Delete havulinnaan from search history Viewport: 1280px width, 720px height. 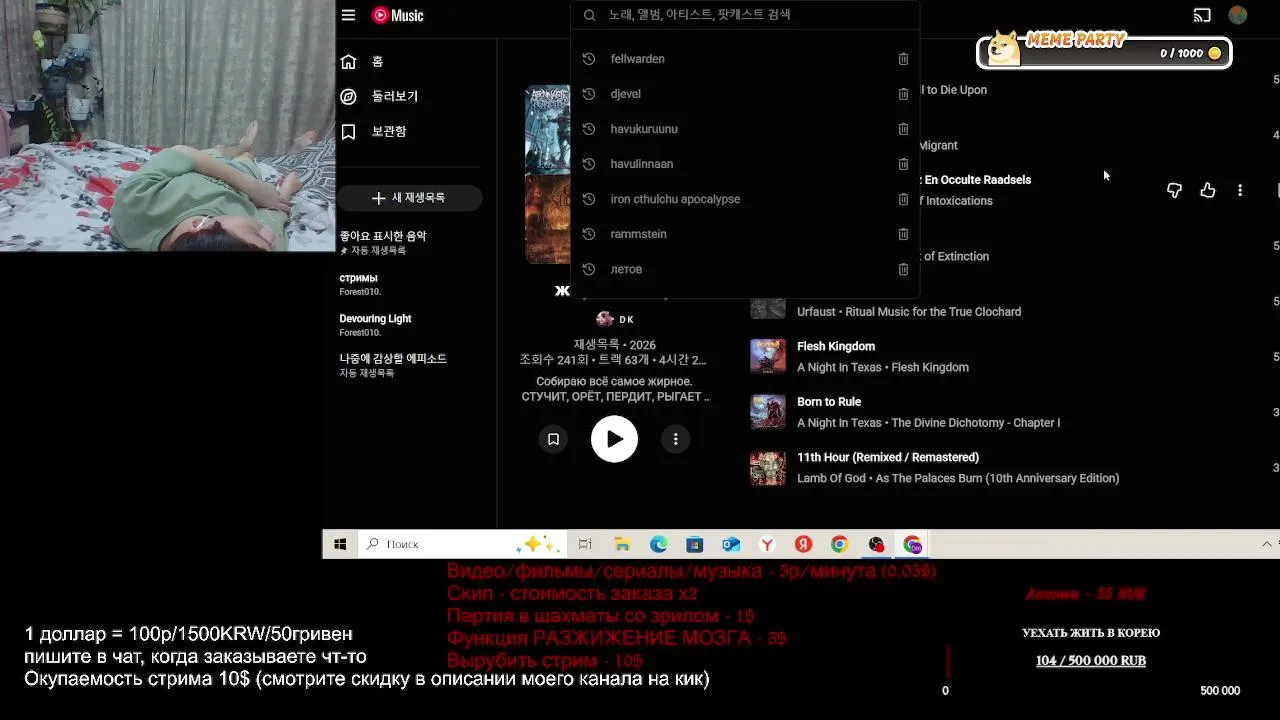point(903,164)
